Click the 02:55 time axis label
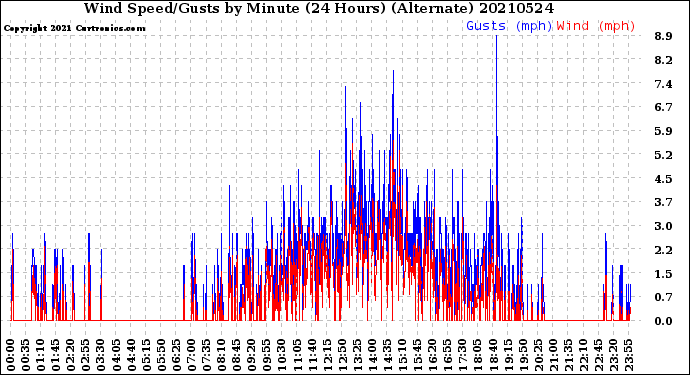 86,355
